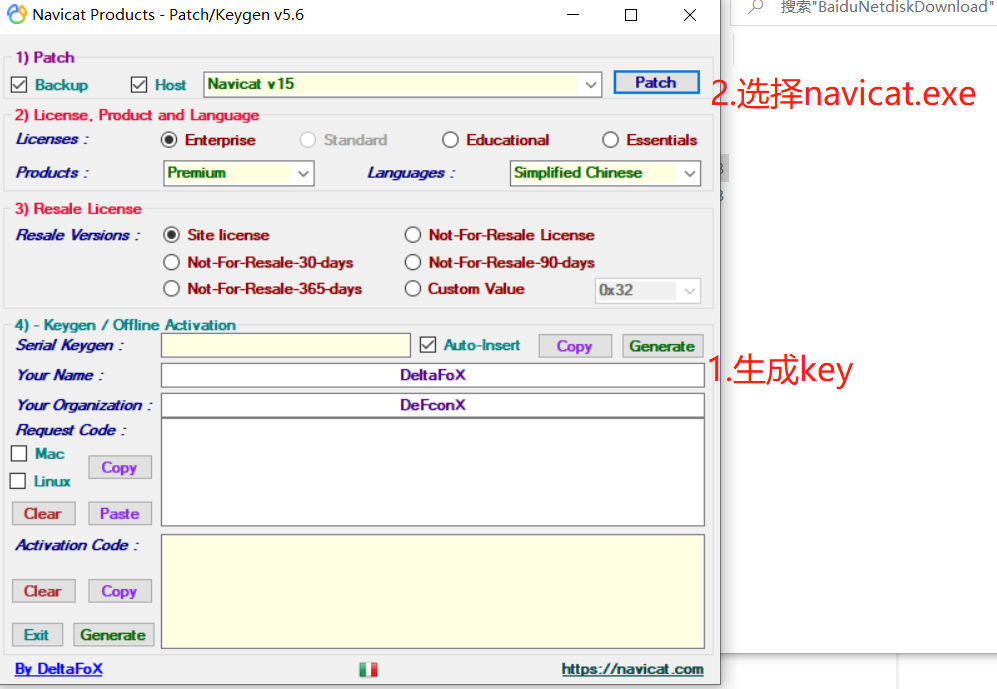
Task: Click inside the Activation Code text area
Action: point(432,591)
